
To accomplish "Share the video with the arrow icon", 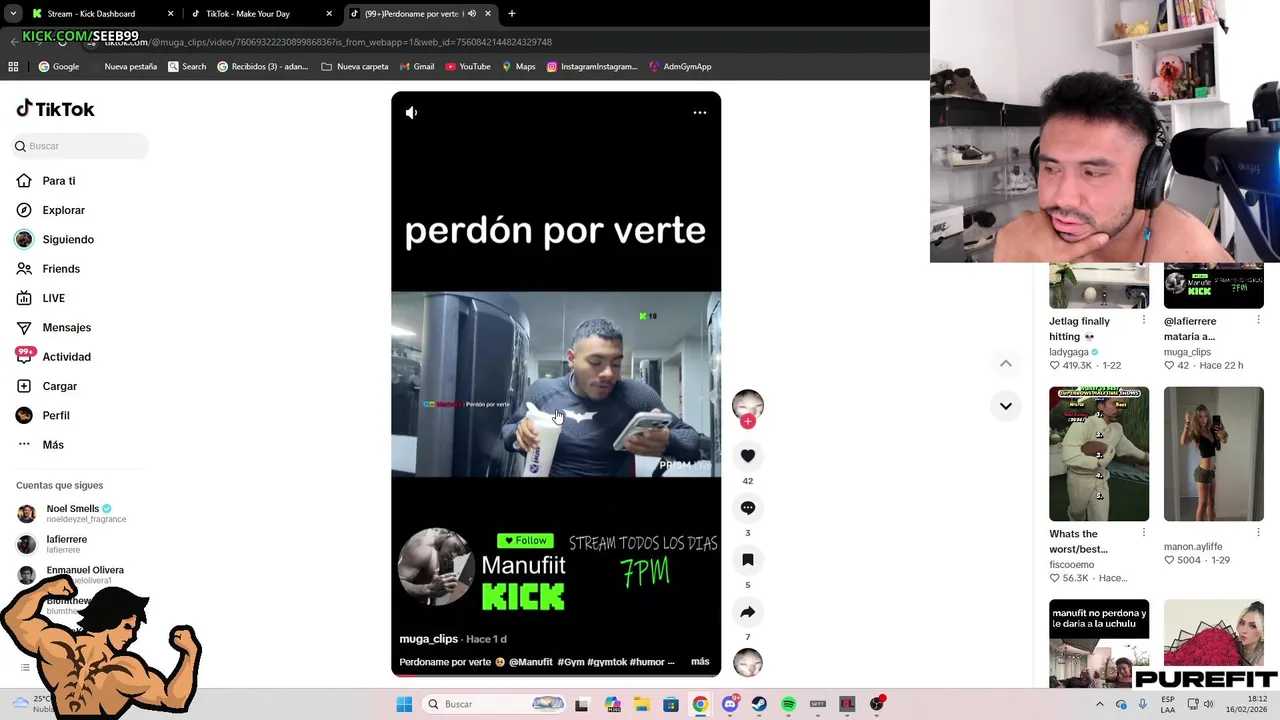I will click(x=748, y=612).
